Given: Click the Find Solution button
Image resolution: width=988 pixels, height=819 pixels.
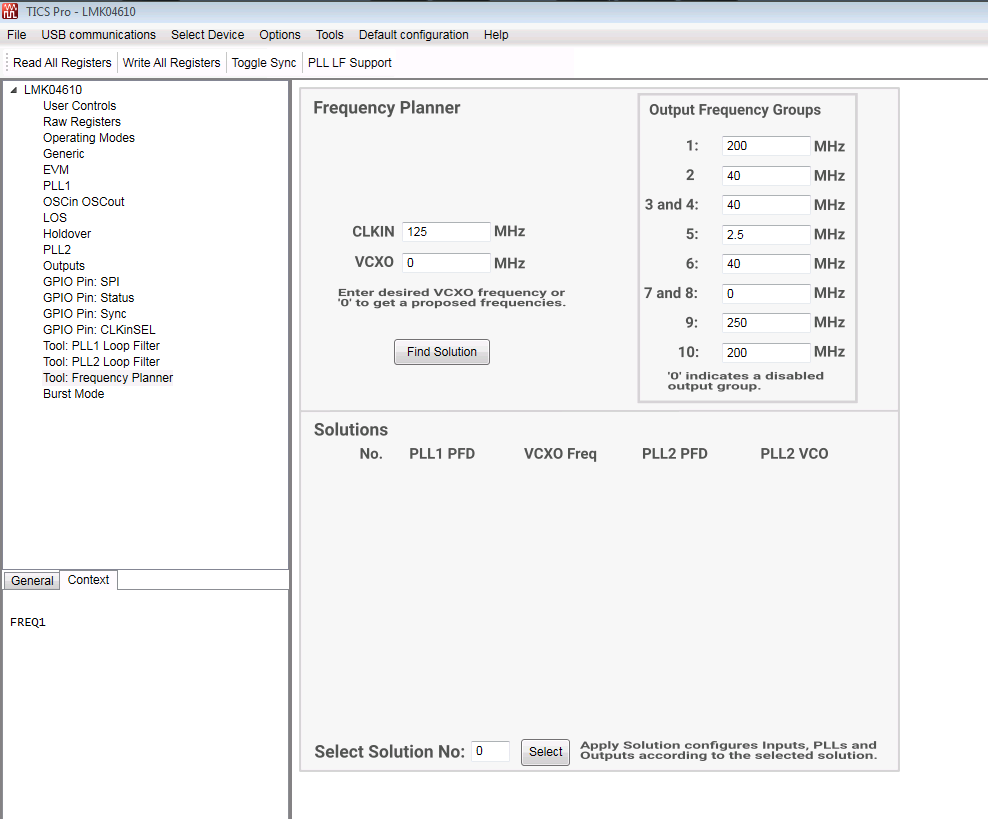Looking at the screenshot, I should tap(442, 352).
